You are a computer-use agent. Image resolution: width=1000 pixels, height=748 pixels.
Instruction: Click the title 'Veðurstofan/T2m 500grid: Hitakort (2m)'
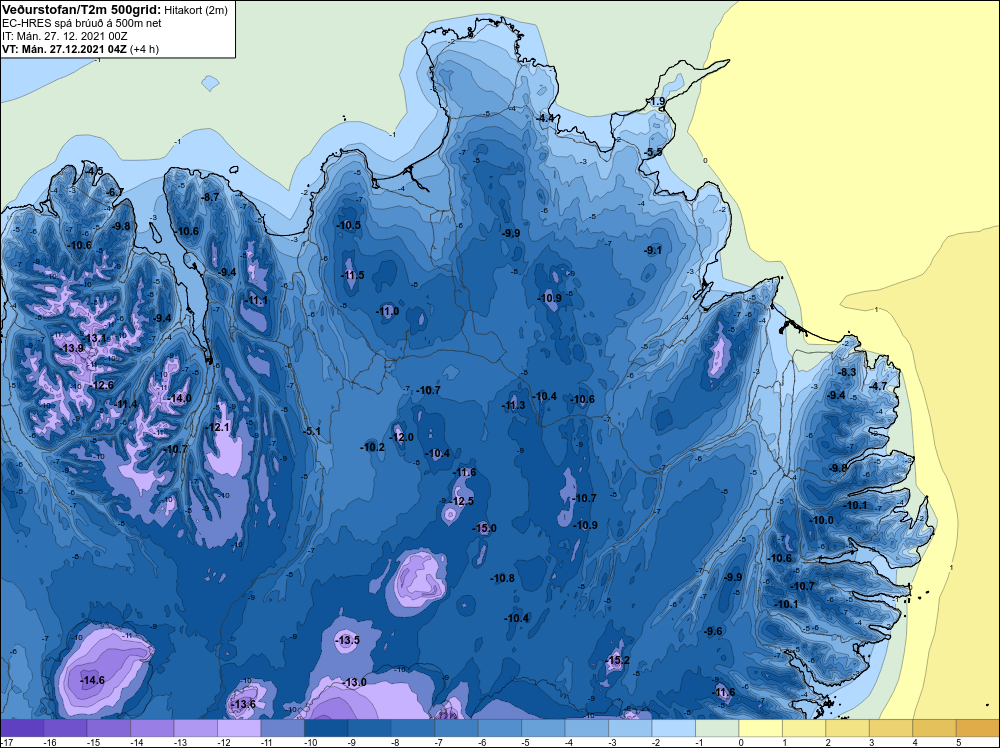click(114, 10)
